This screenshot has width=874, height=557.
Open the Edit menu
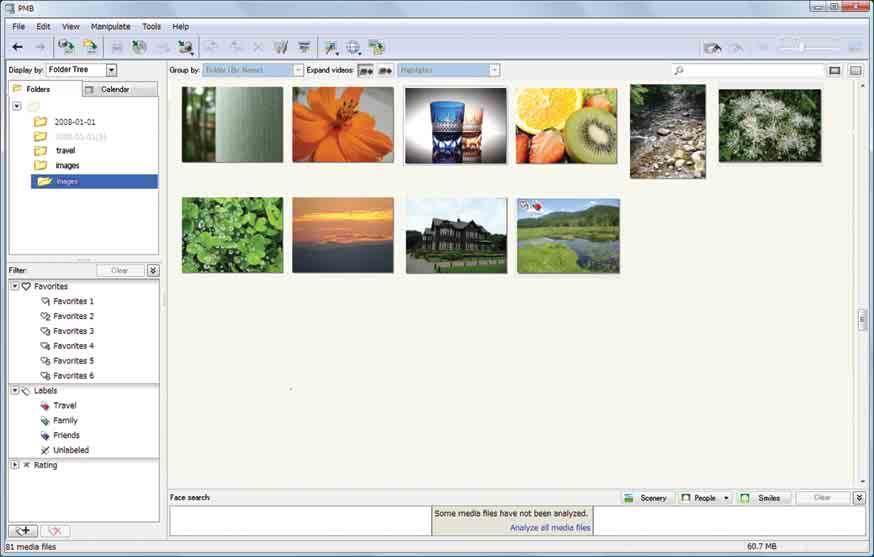pyautogui.click(x=43, y=26)
